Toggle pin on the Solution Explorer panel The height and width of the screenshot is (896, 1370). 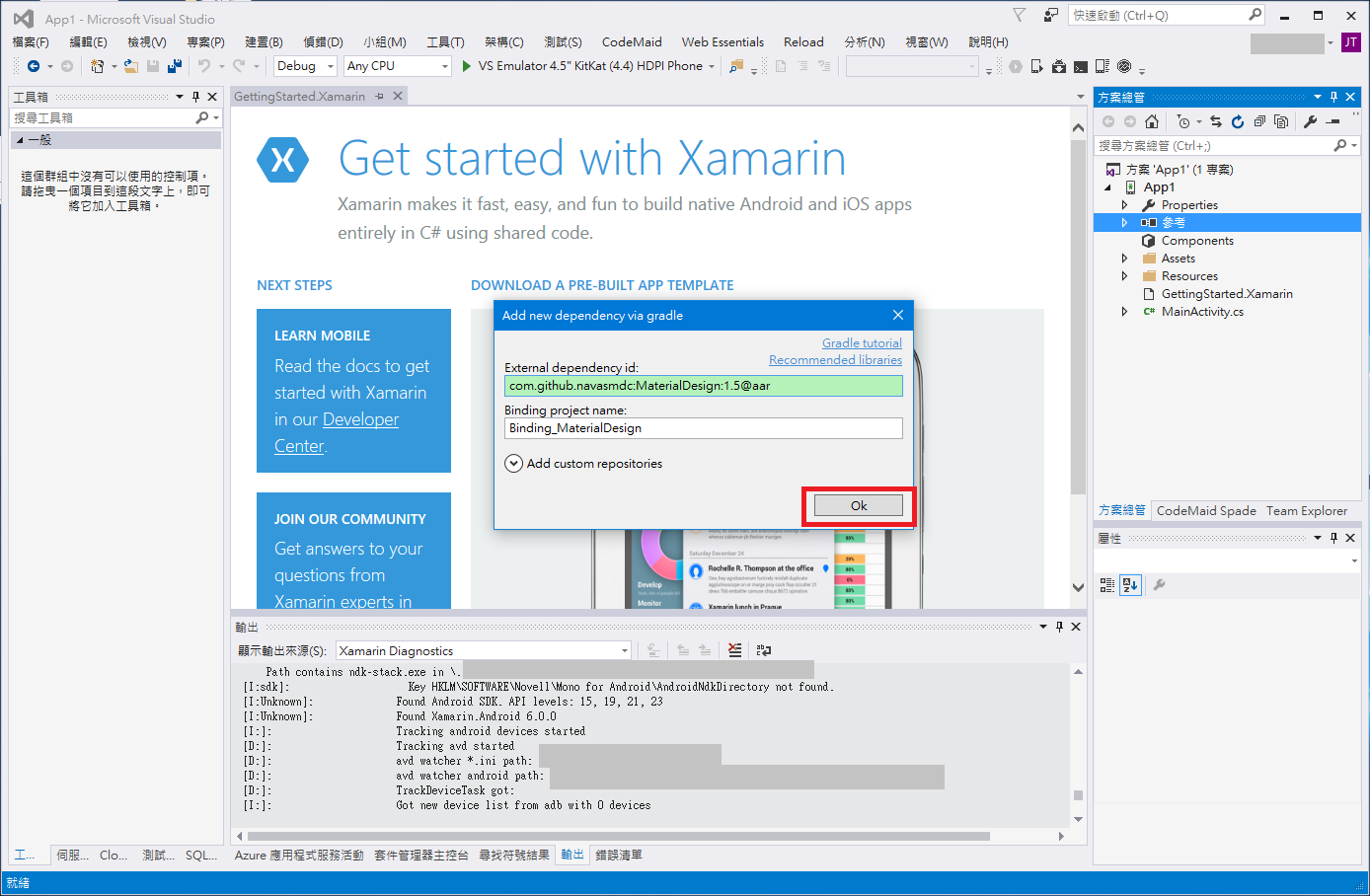point(1333,97)
